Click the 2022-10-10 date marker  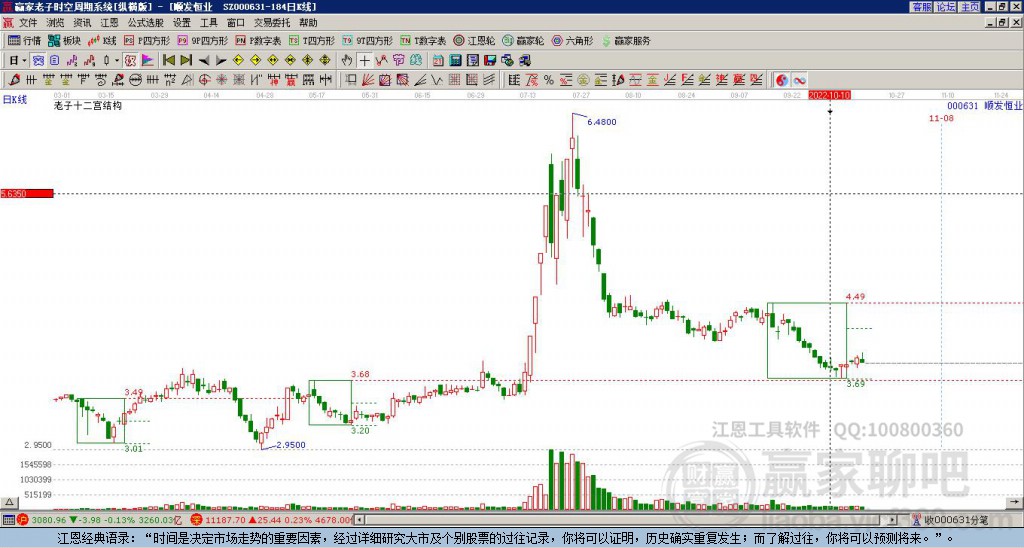(829, 95)
